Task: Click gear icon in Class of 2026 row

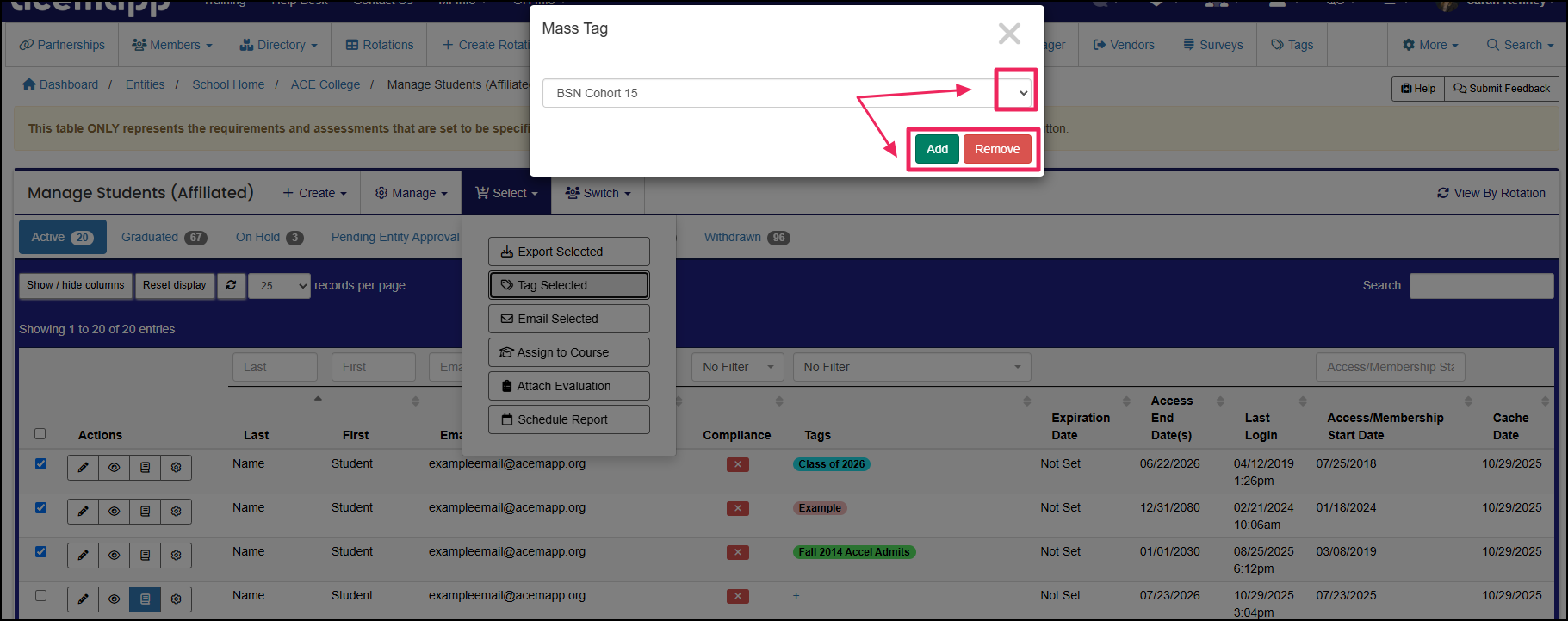Action: pos(176,468)
